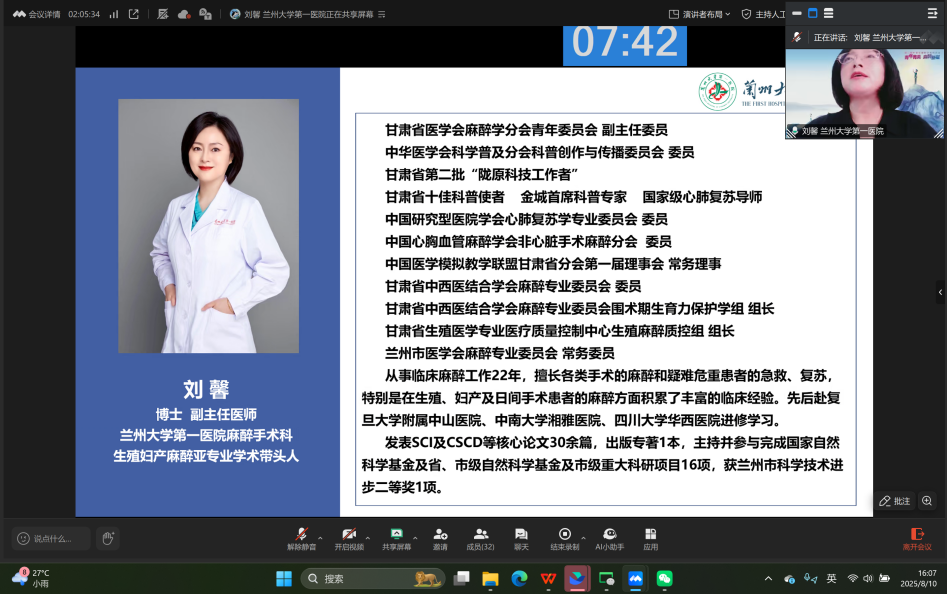Open the 成员(32) members list
Viewport: 947px width, 594px height.
481,538
